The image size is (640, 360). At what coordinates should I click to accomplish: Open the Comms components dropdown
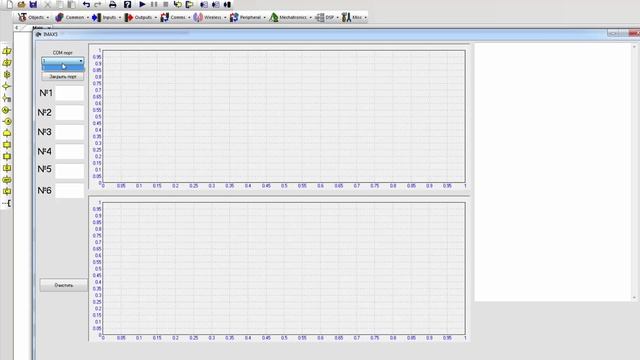[176, 17]
